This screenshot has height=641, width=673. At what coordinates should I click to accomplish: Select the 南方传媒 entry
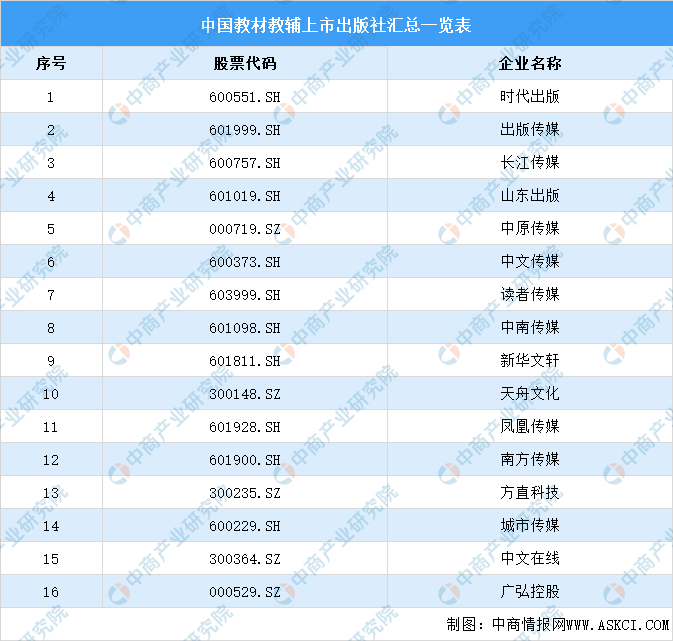pyautogui.click(x=529, y=460)
